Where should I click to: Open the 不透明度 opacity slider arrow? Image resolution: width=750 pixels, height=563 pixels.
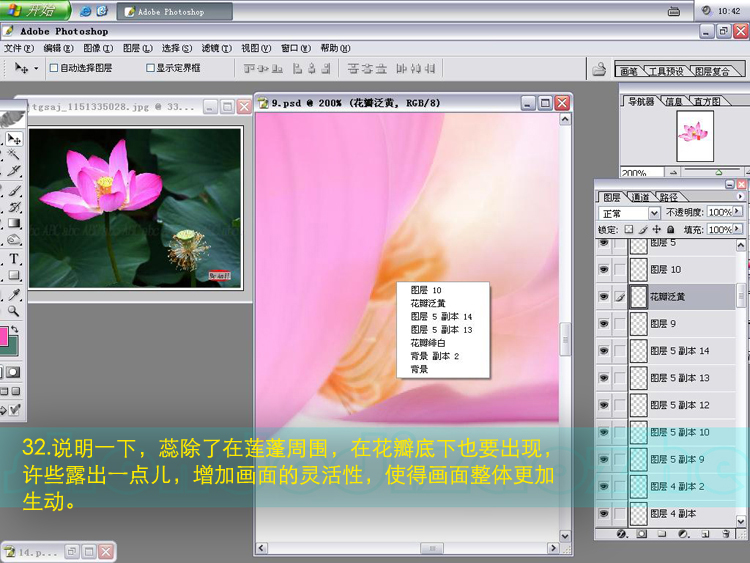(x=737, y=211)
